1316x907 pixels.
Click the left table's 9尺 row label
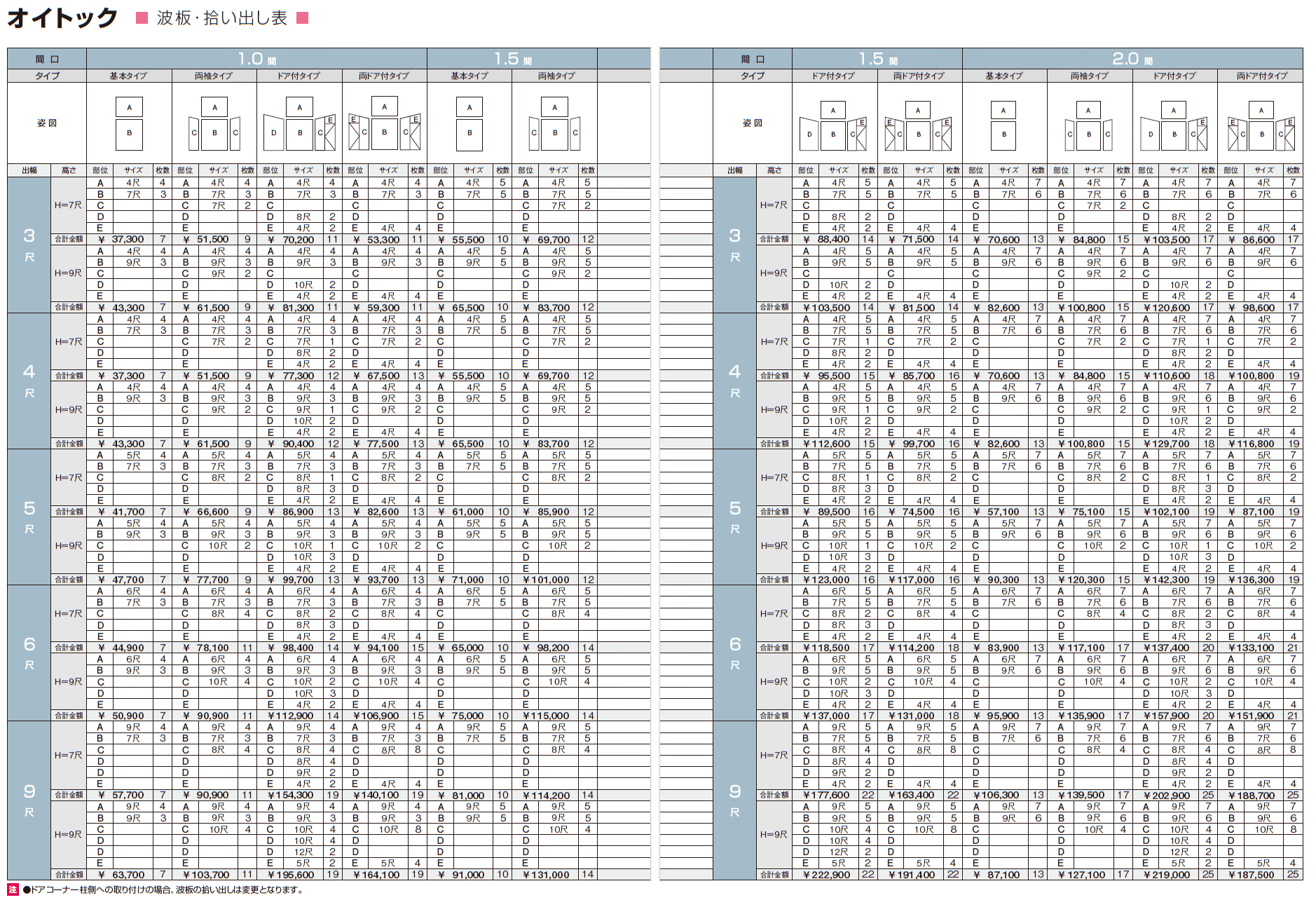click(29, 800)
